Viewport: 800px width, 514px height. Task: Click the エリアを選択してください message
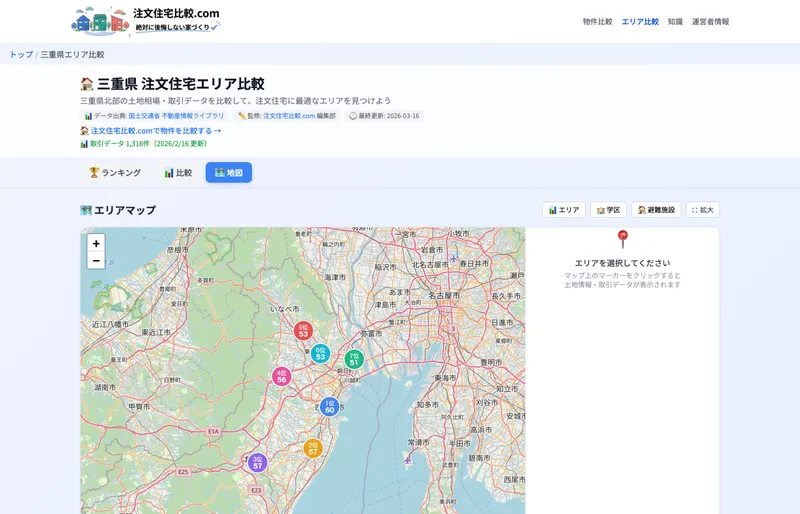(622, 263)
